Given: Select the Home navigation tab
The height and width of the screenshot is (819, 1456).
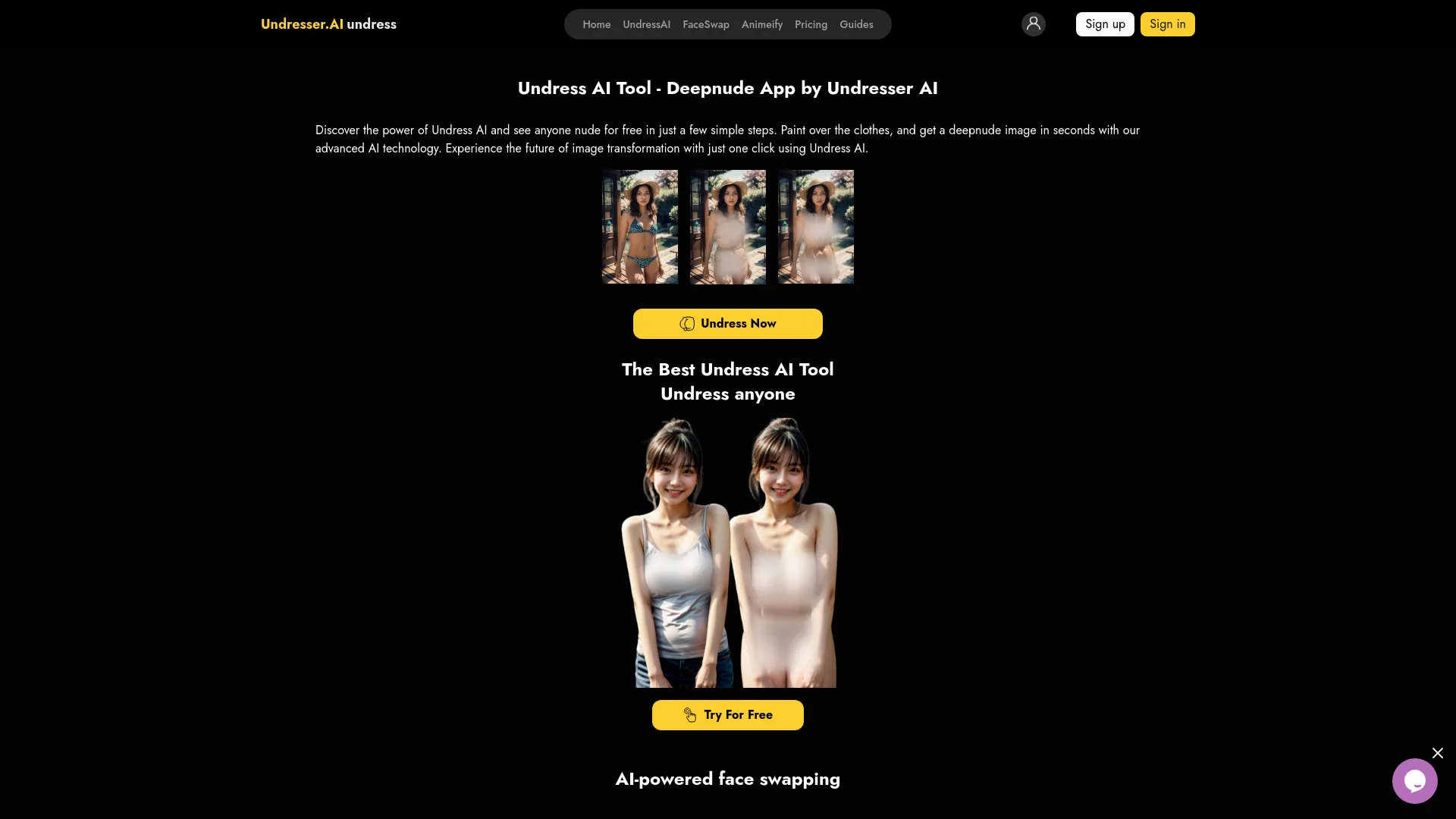Looking at the screenshot, I should point(596,24).
